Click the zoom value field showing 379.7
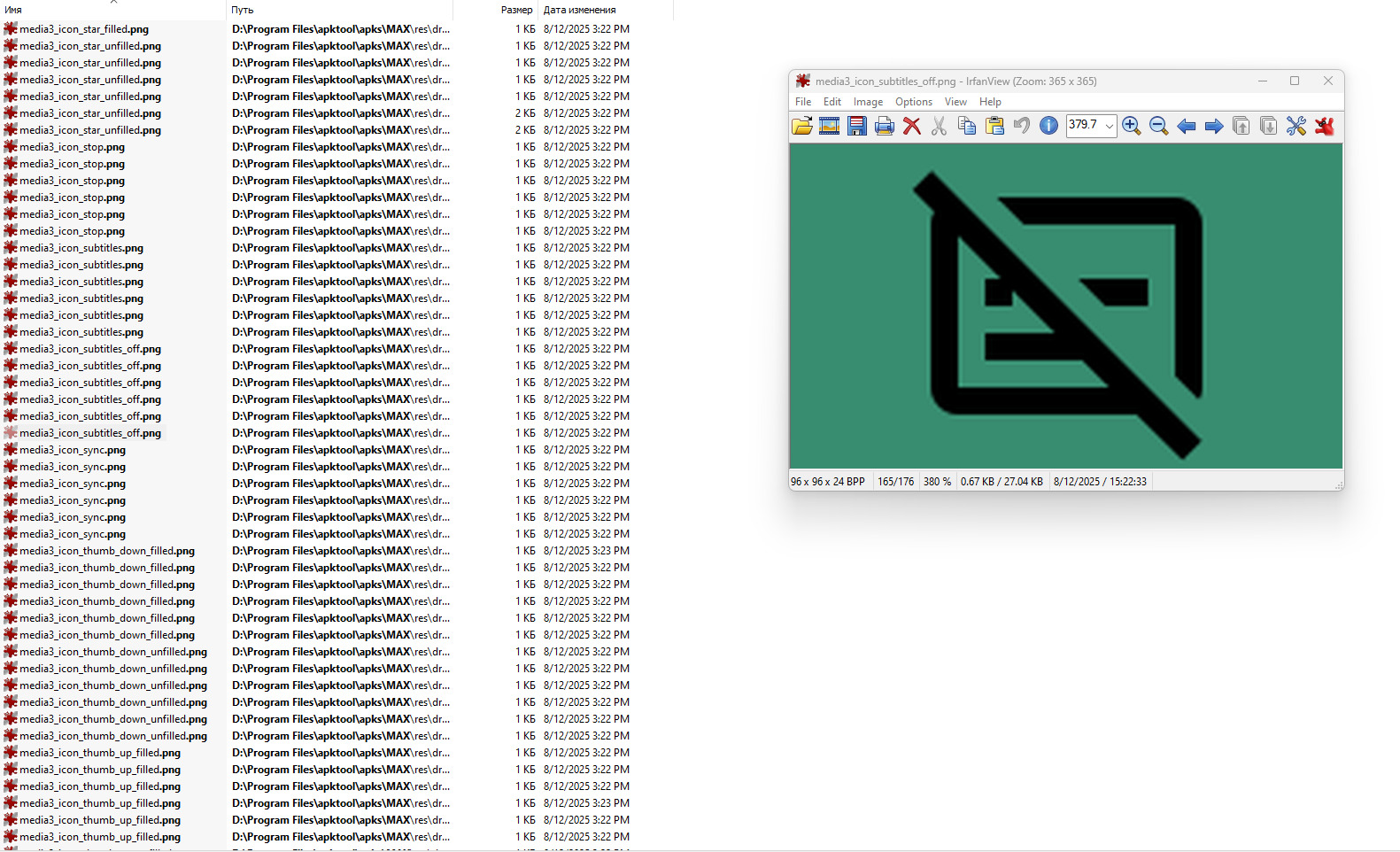This screenshot has width=1400, height=852. pos(1084,125)
